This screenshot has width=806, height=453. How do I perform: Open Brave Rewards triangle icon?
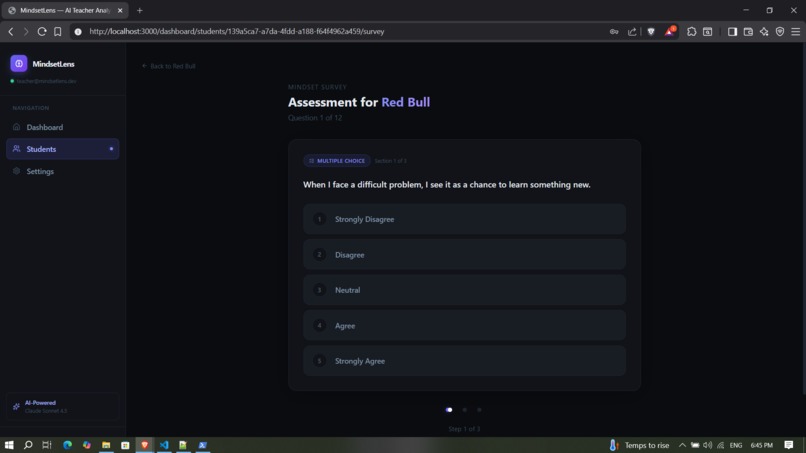point(669,31)
